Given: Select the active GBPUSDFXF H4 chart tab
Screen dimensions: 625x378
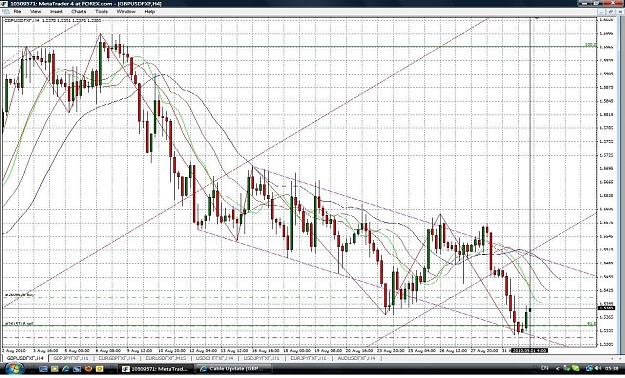Looking at the screenshot, I should tap(25, 358).
